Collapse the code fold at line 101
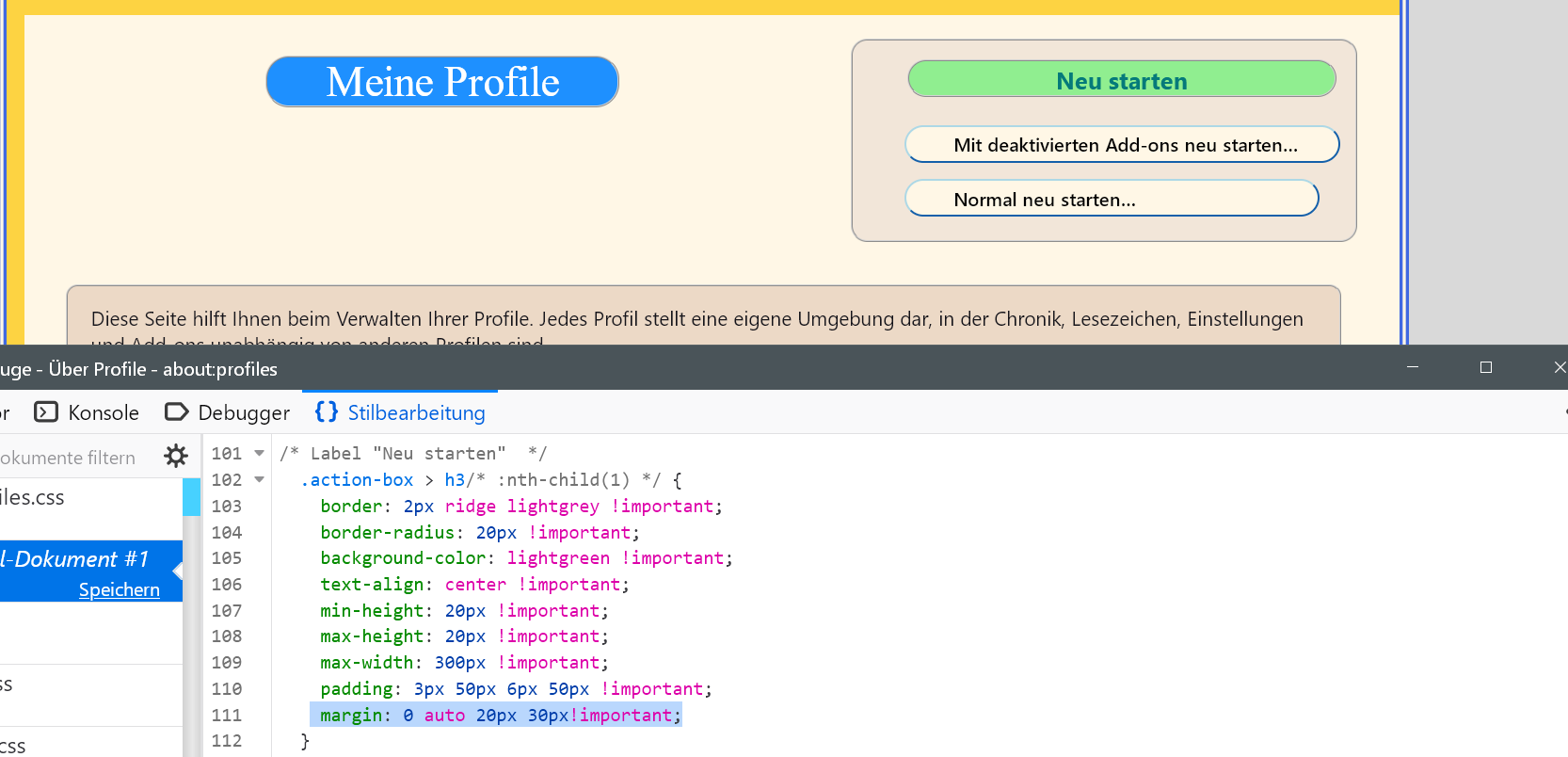The height and width of the screenshot is (757, 1568). pyautogui.click(x=260, y=454)
